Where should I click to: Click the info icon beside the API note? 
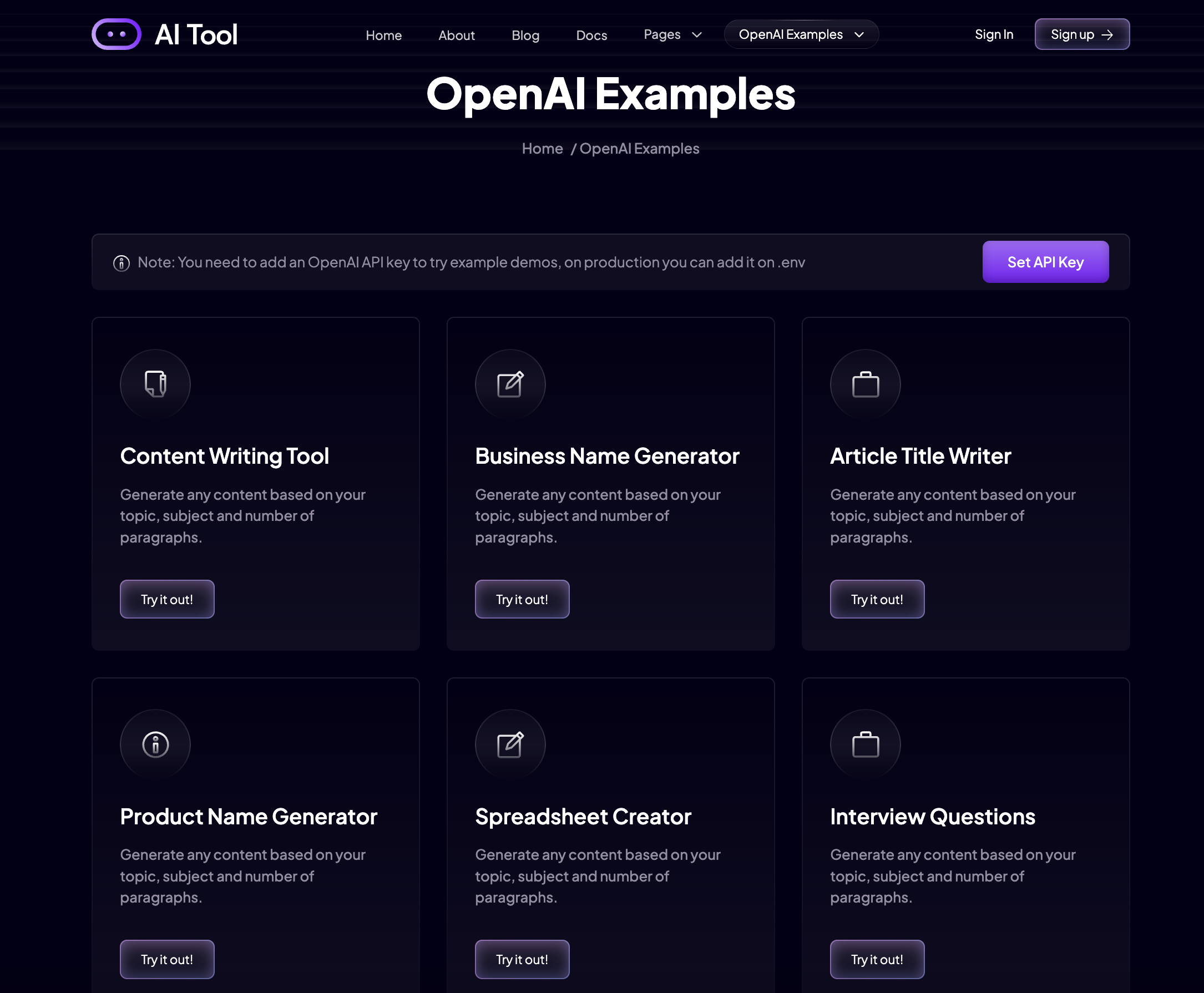coord(122,262)
